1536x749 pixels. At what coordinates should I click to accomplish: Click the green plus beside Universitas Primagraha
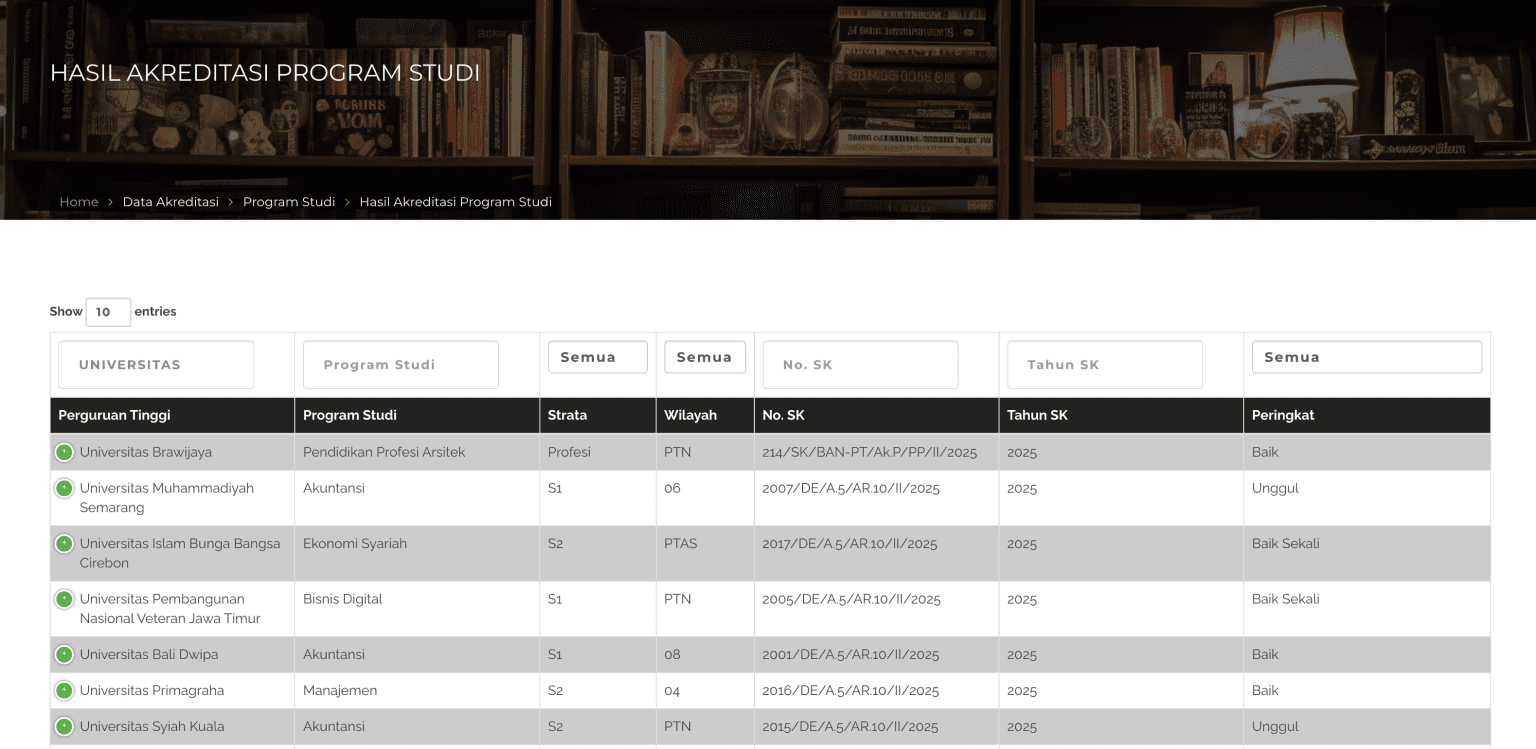[x=64, y=690]
